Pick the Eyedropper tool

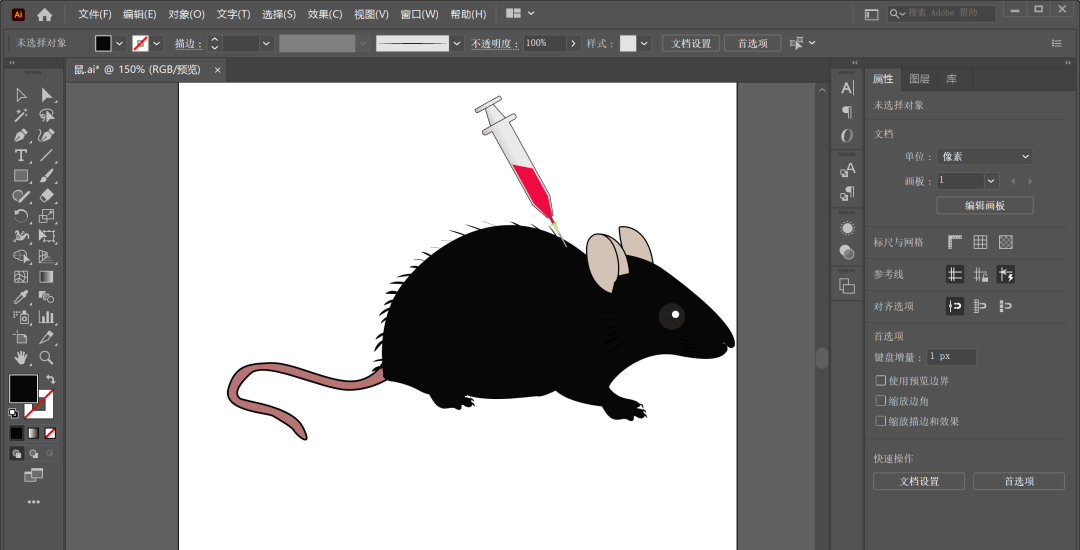point(21,297)
